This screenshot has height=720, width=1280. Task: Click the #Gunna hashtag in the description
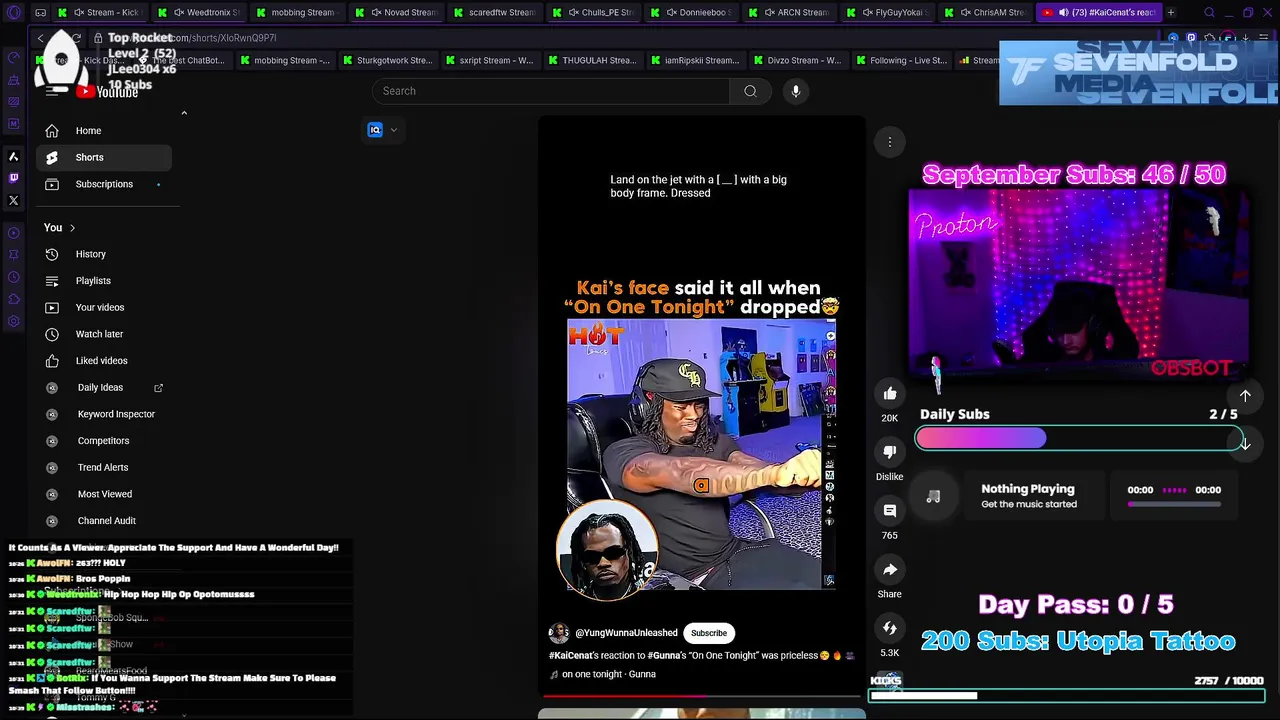(x=666, y=655)
